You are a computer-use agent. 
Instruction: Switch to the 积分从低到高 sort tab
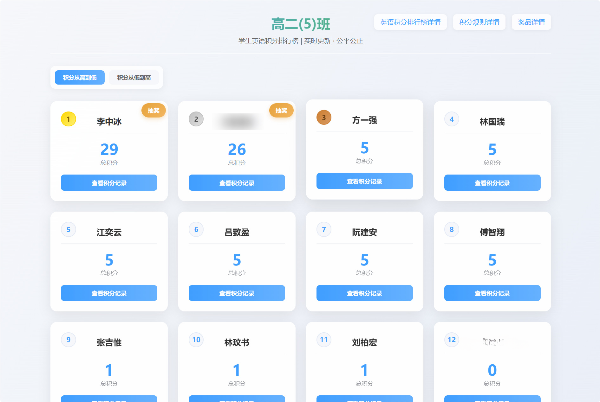tap(134, 77)
